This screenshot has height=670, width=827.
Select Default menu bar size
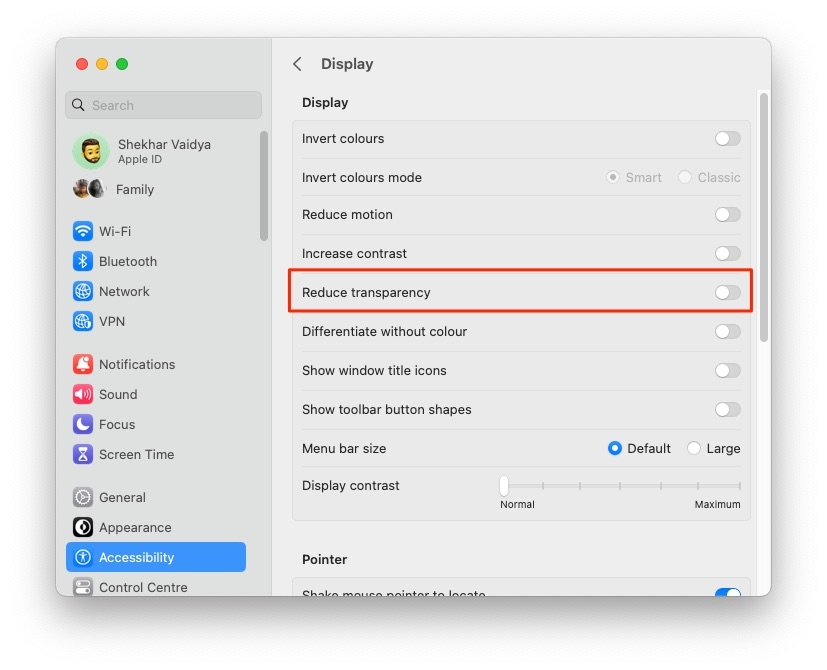(614, 448)
